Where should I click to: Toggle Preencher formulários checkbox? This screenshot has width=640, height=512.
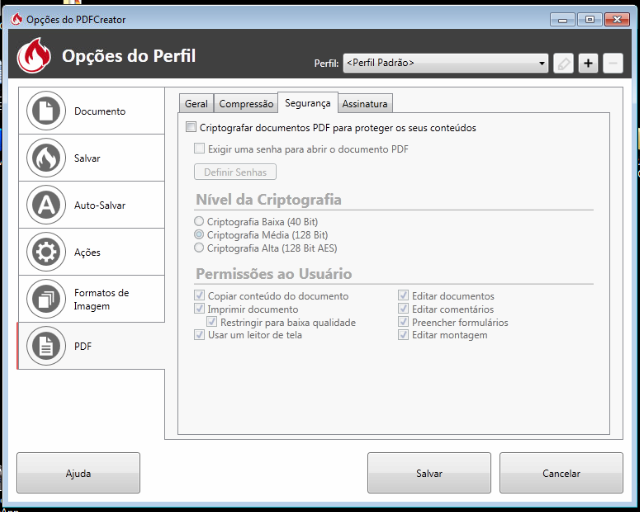click(x=403, y=321)
